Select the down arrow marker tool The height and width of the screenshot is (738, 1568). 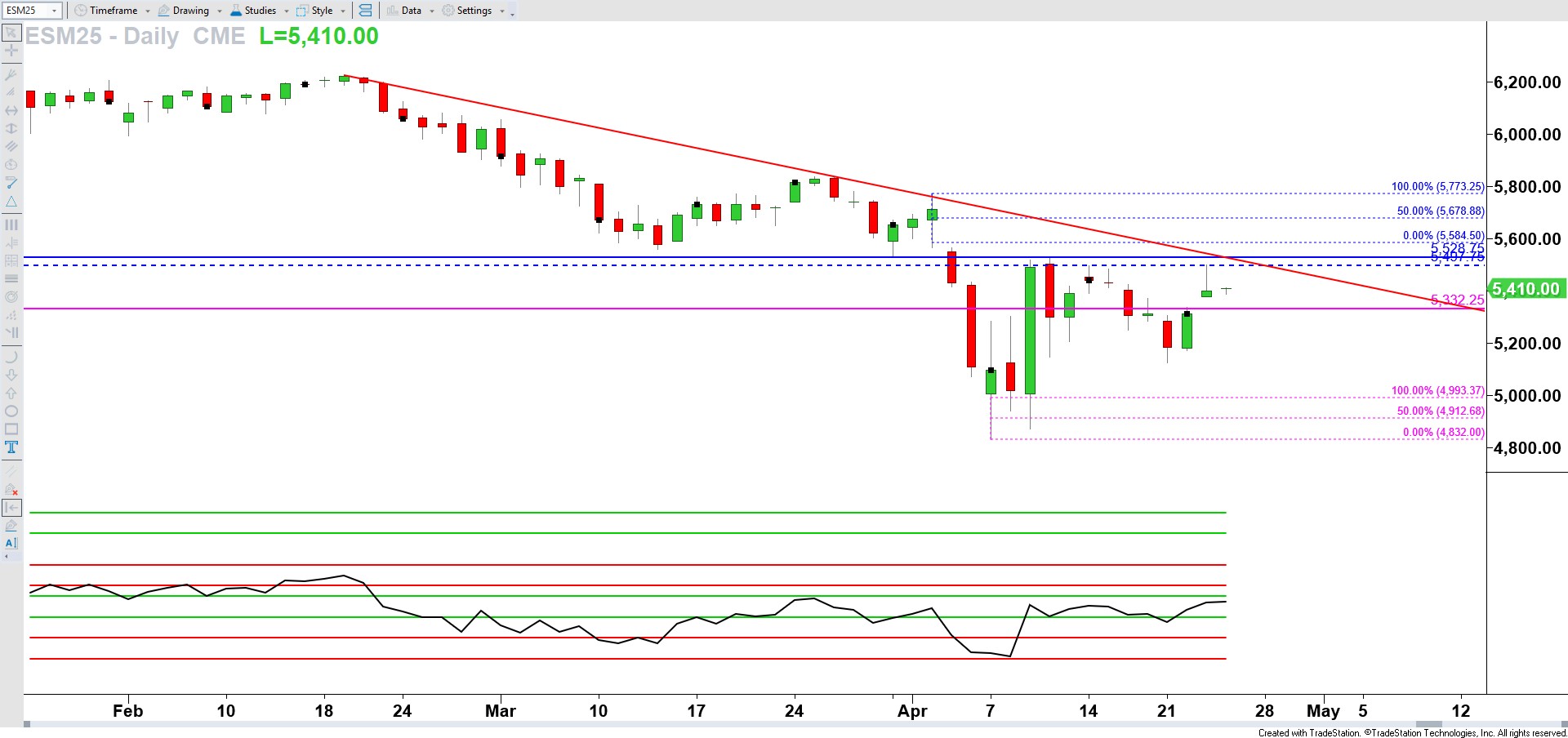click(x=11, y=375)
